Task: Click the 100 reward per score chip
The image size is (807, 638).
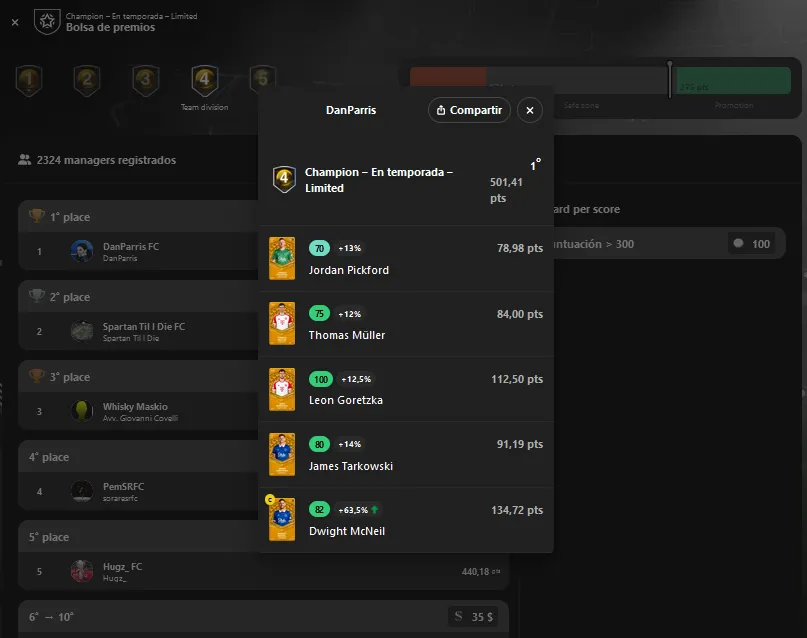Action: (751, 243)
